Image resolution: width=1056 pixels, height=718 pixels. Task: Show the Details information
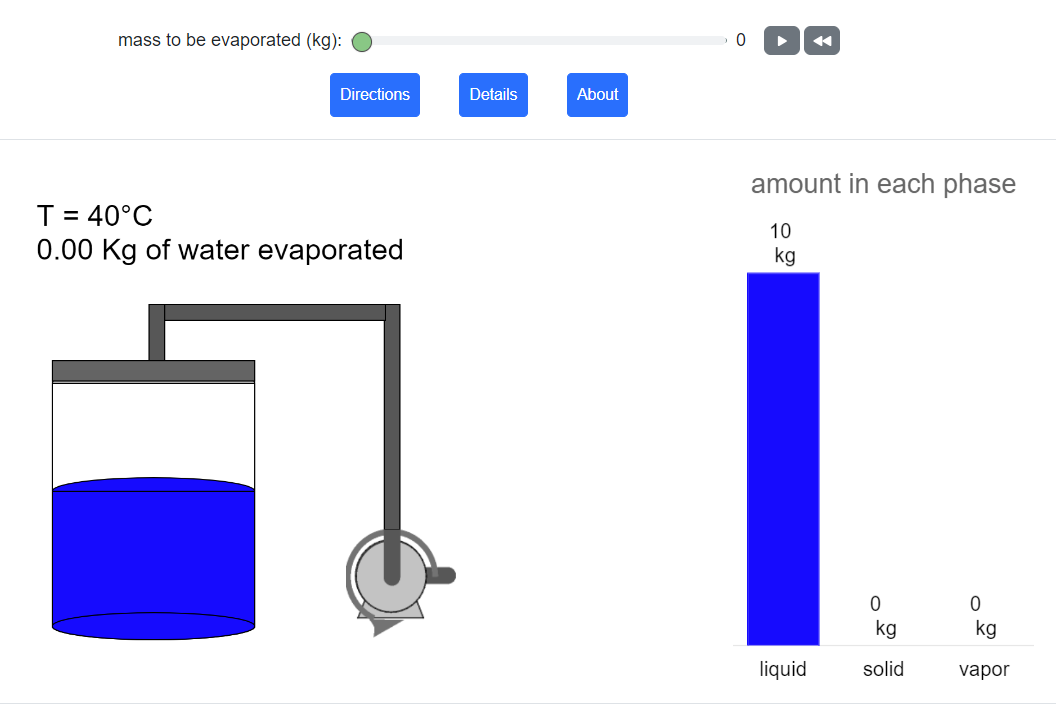pyautogui.click(x=493, y=95)
